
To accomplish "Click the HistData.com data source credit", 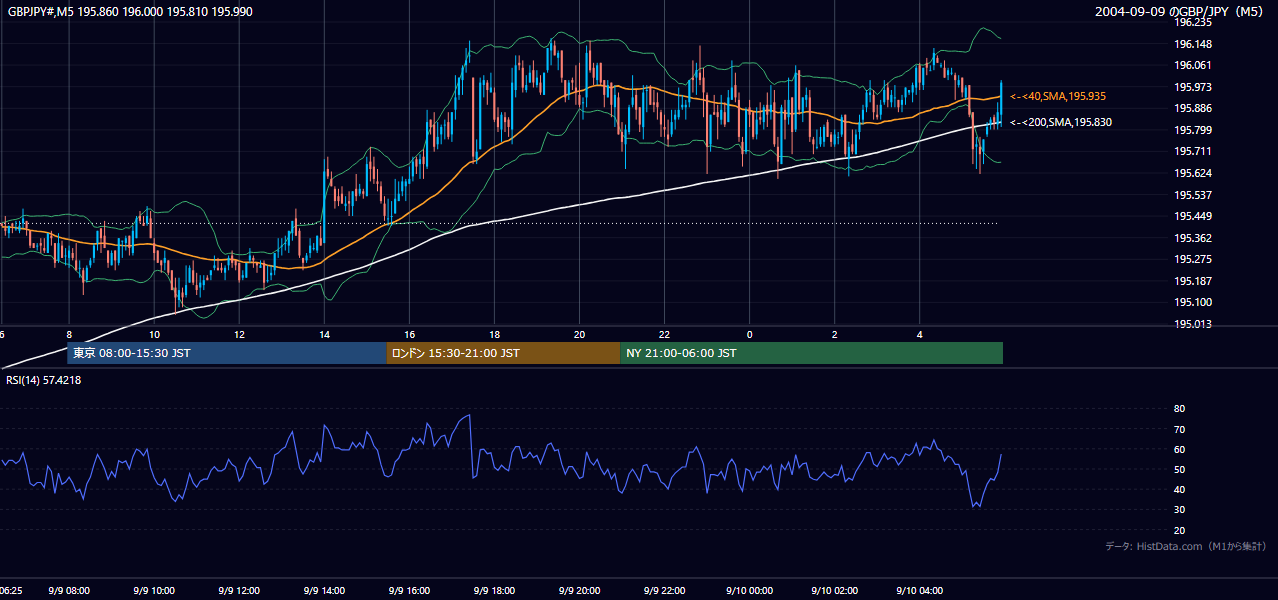I will (1186, 546).
